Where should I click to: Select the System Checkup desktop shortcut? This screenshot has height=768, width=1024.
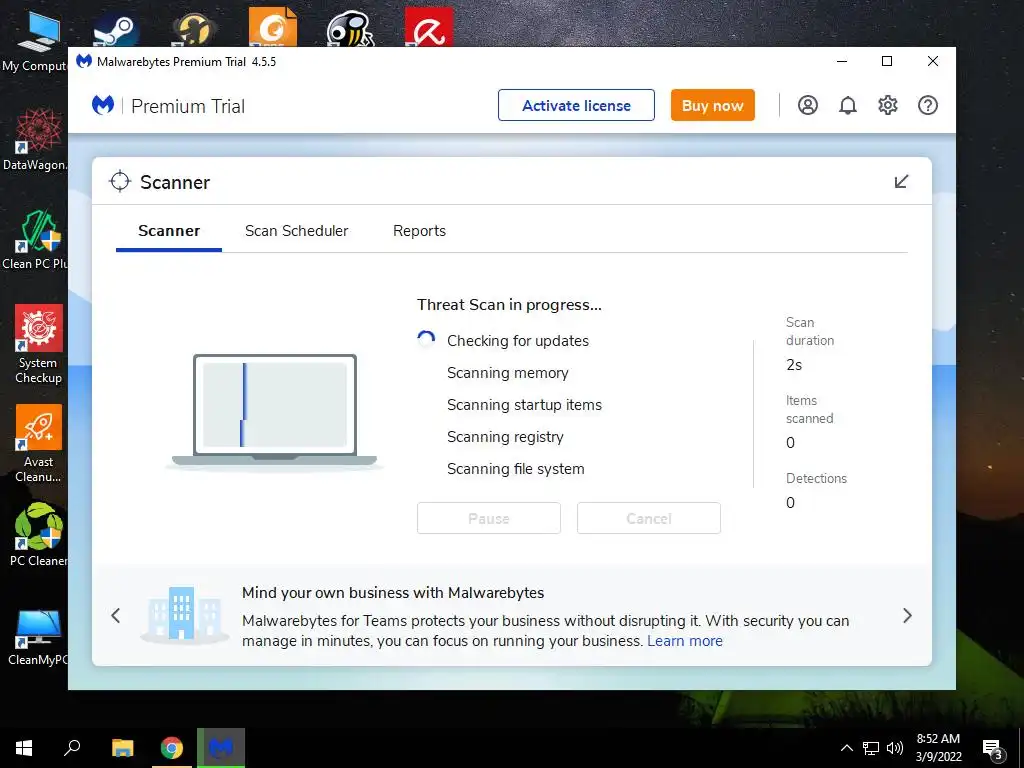tap(39, 344)
